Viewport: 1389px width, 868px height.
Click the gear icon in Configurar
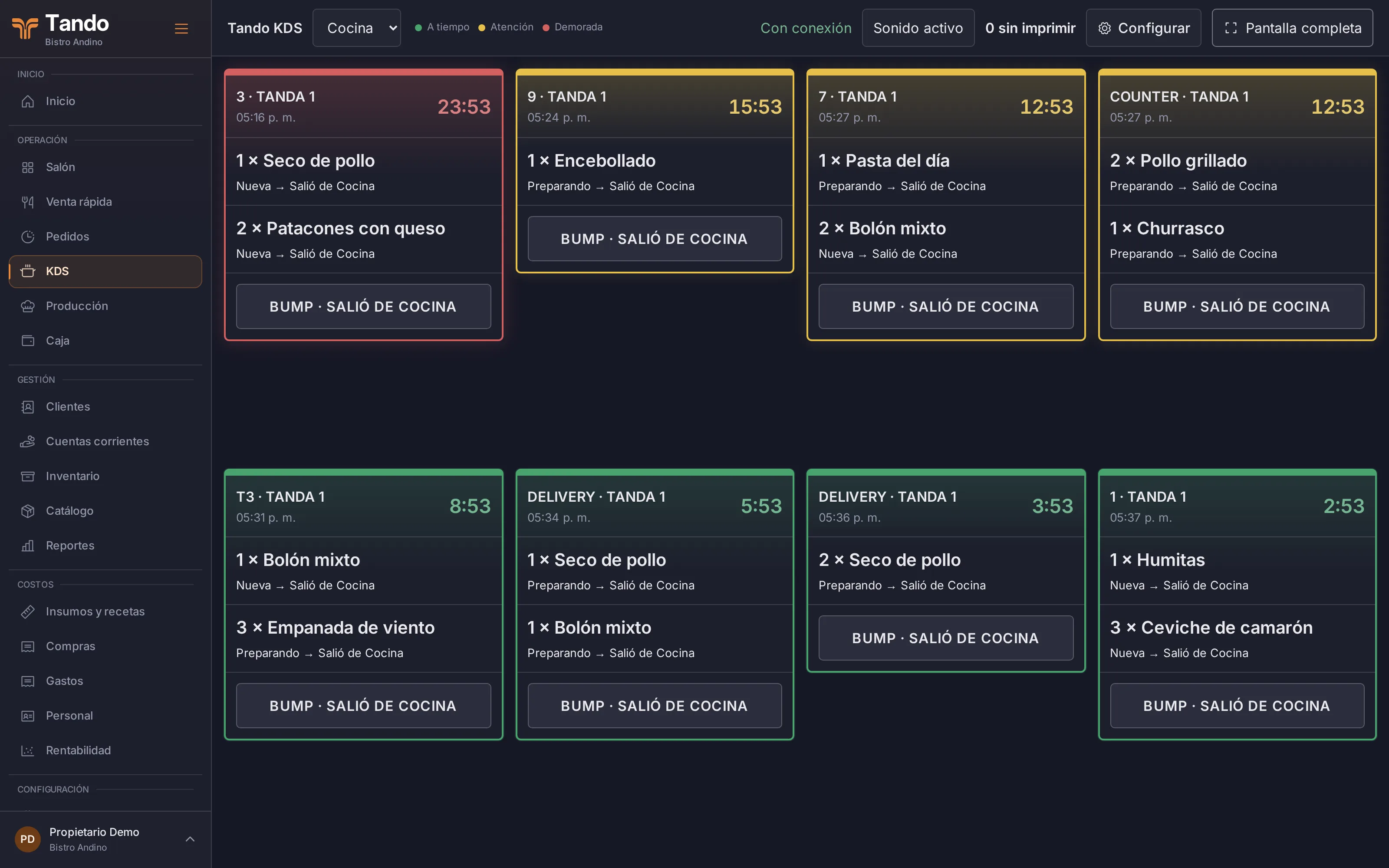[1104, 28]
